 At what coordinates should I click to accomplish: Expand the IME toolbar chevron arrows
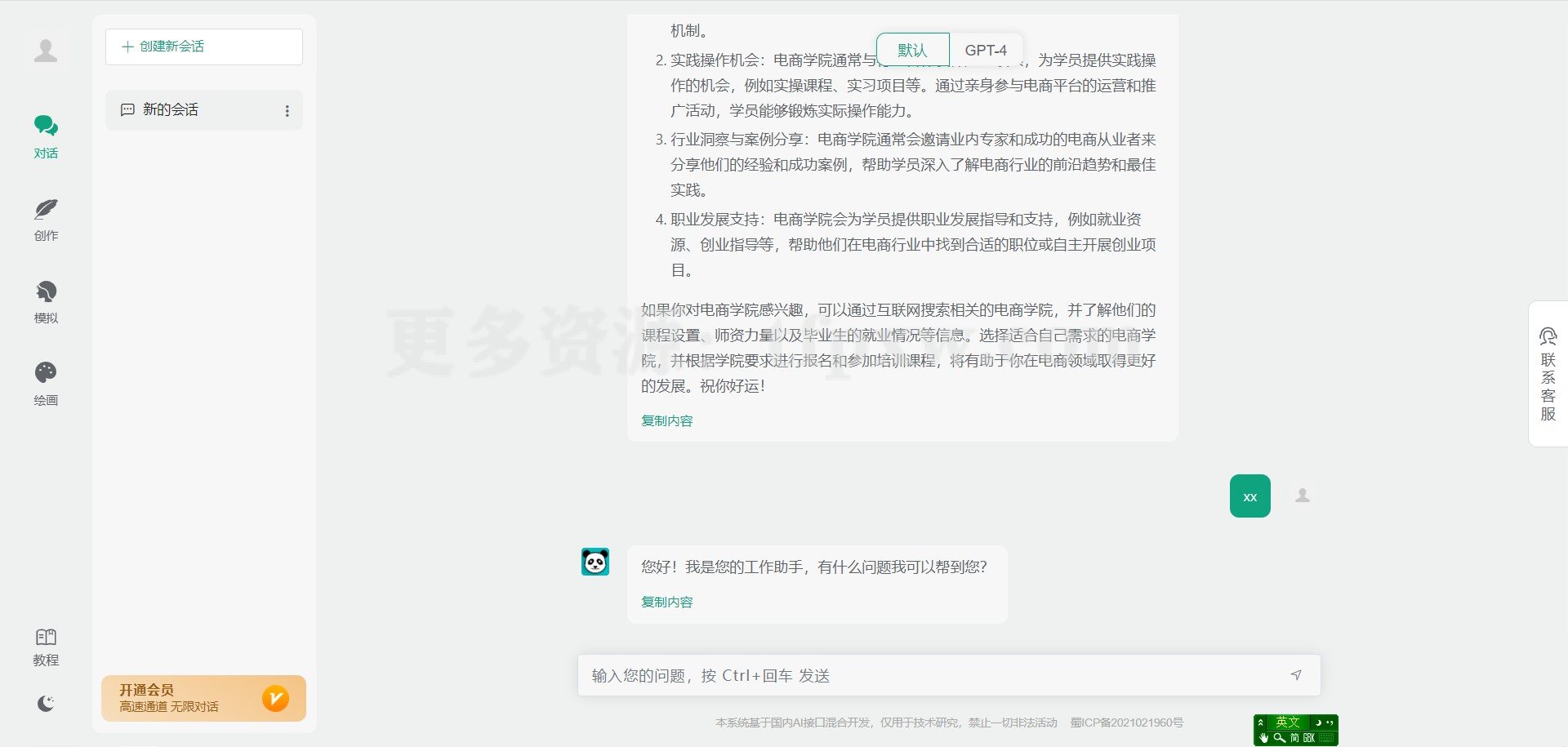click(1260, 723)
